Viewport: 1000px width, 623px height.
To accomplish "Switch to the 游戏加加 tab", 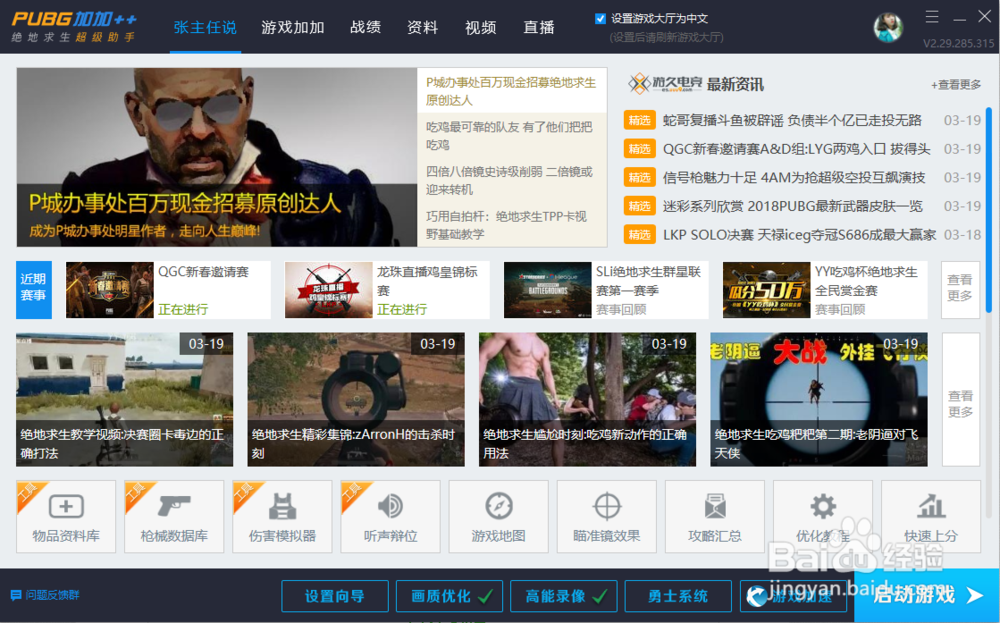I will pos(293,27).
